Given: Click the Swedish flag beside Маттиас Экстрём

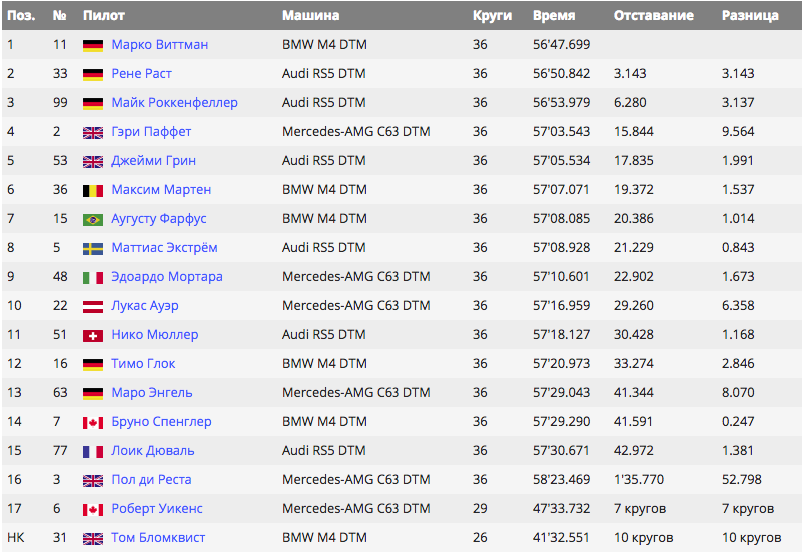Looking at the screenshot, I should 93,248.
